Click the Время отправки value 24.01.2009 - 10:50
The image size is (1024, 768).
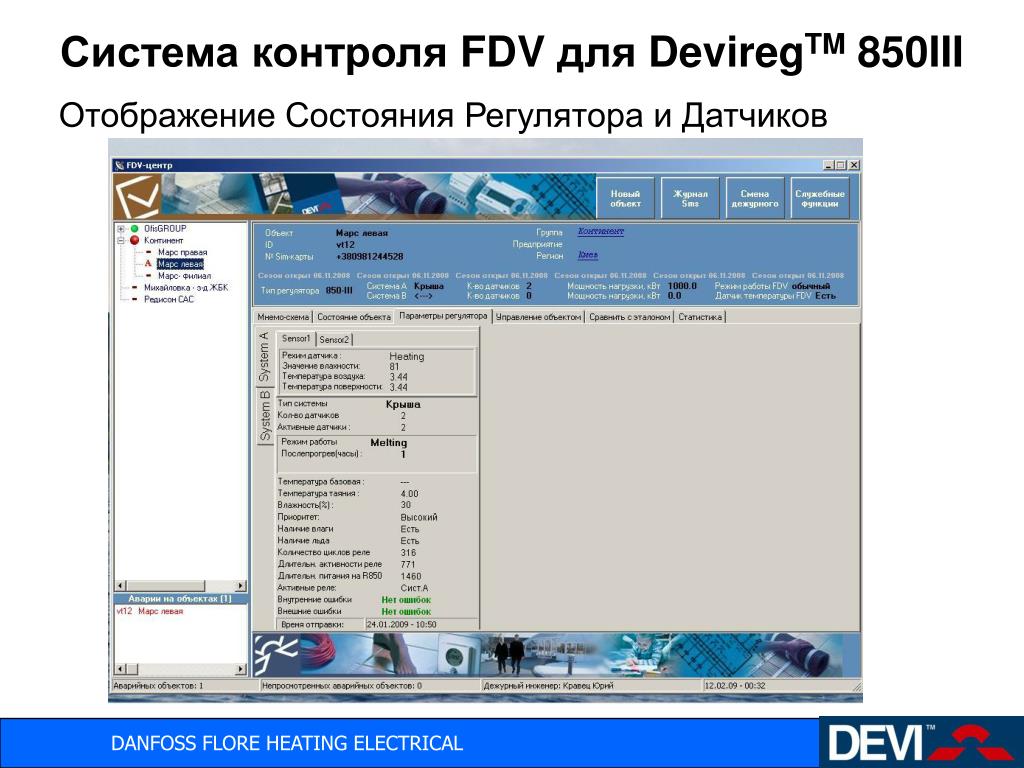point(401,624)
